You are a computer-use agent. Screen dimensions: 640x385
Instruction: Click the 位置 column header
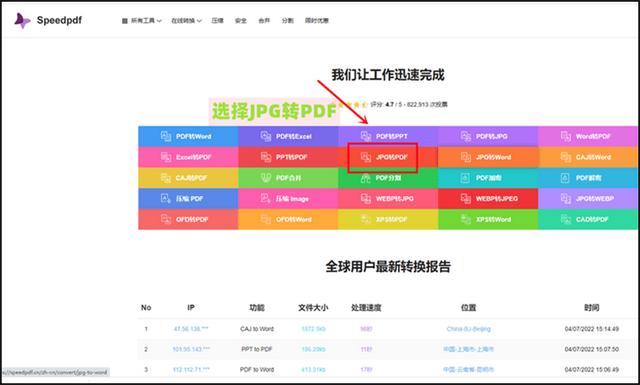[468, 307]
